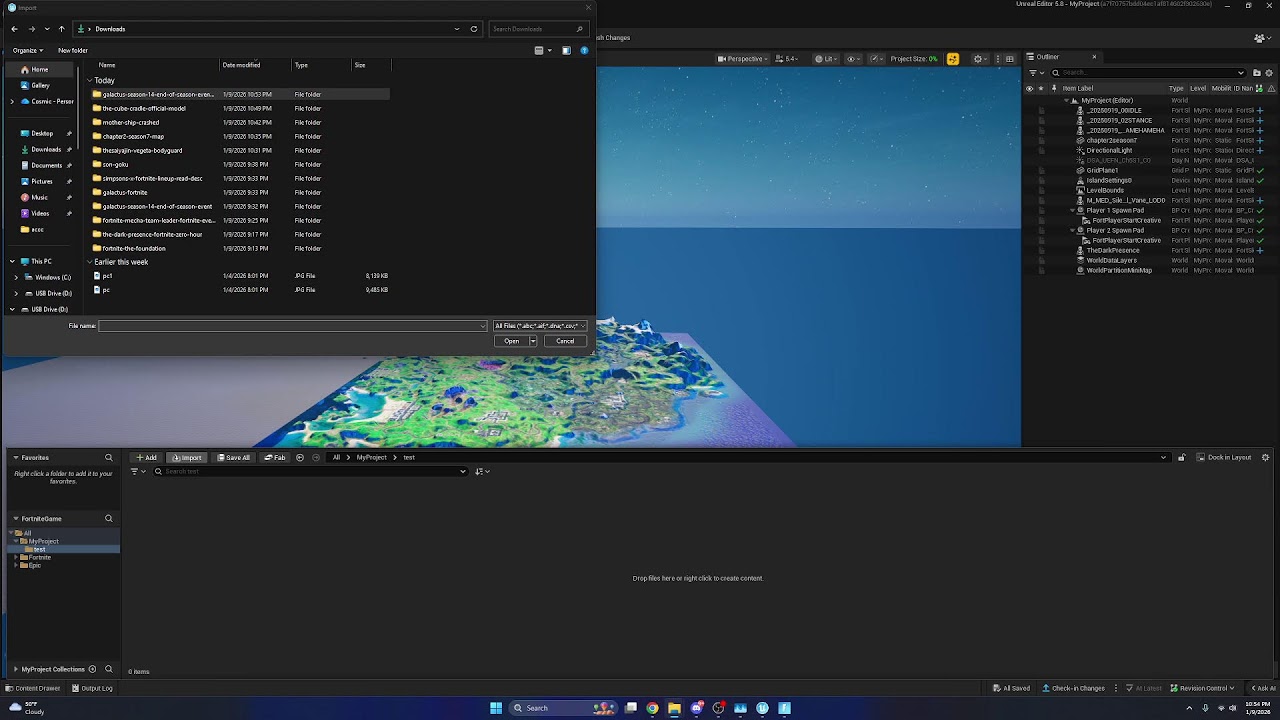Go up one folder level in Import dialog
The image size is (1280, 720).
click(62, 29)
